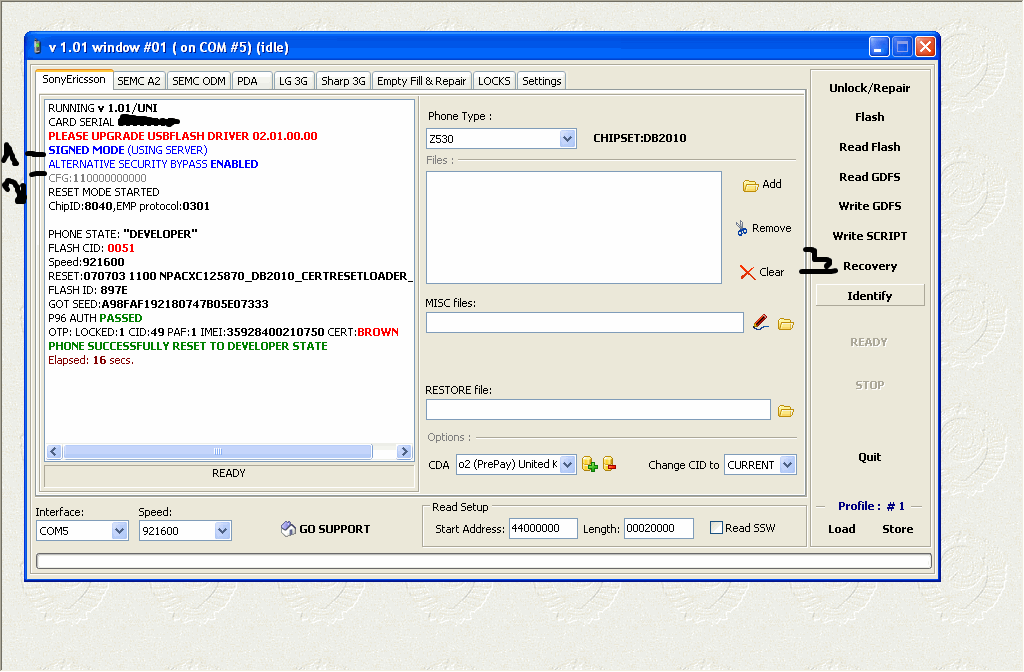Expand the CDA o2 PrePay dropdown

[568, 465]
